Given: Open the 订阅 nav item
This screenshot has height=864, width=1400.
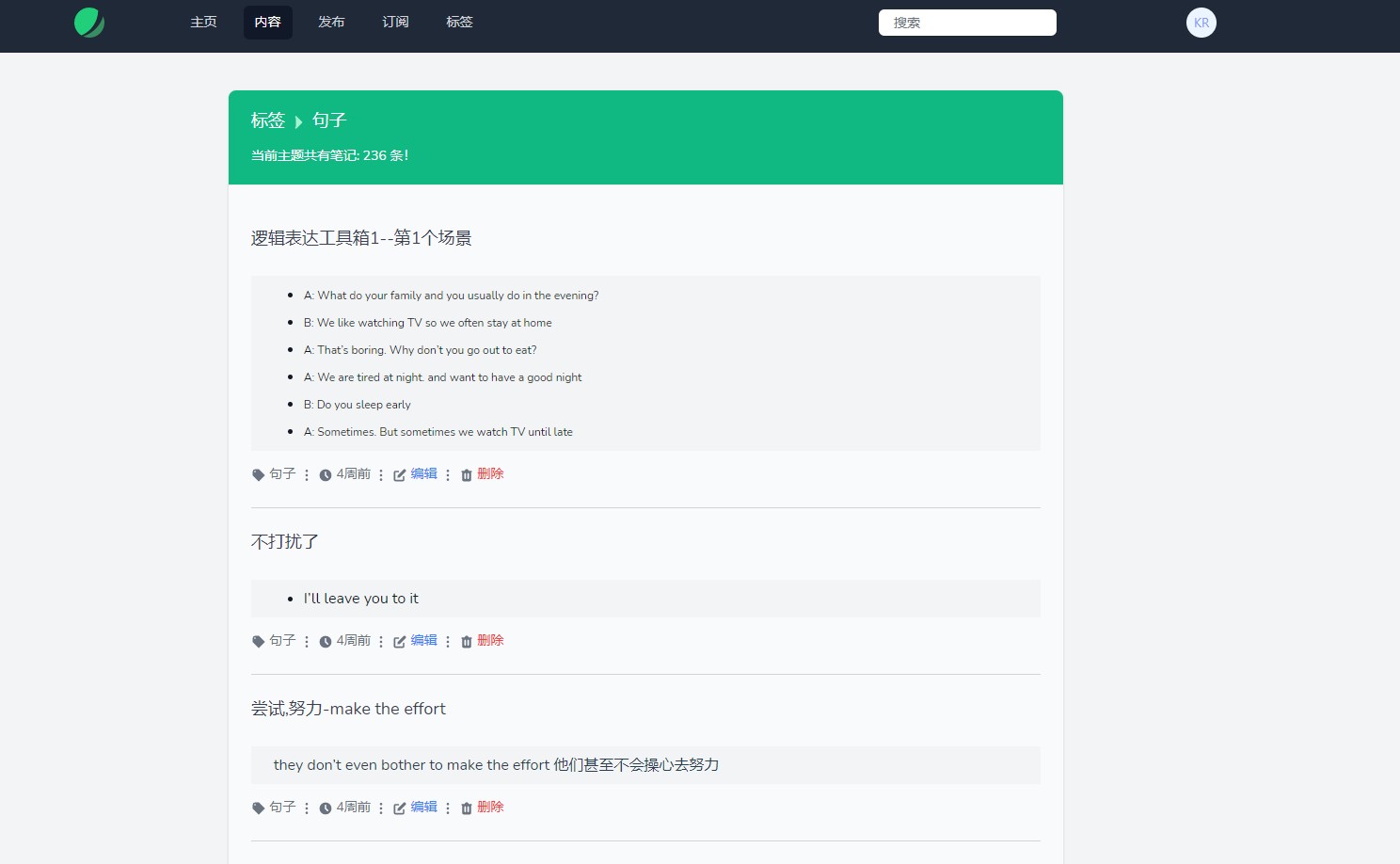Looking at the screenshot, I should click(x=395, y=23).
